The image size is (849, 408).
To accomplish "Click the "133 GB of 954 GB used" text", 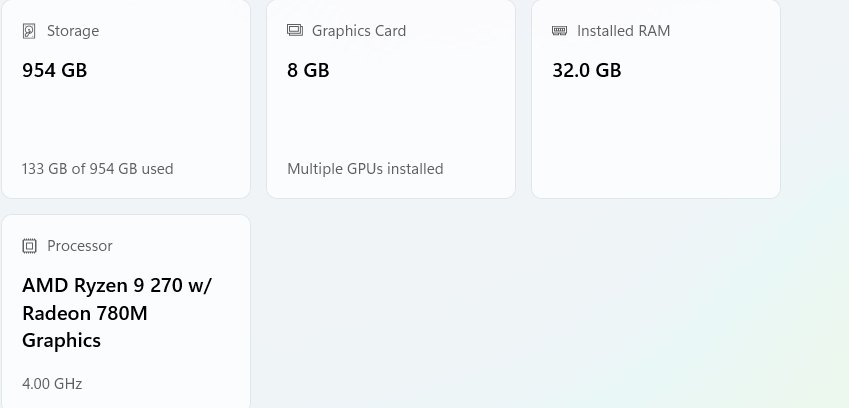I will point(98,169).
